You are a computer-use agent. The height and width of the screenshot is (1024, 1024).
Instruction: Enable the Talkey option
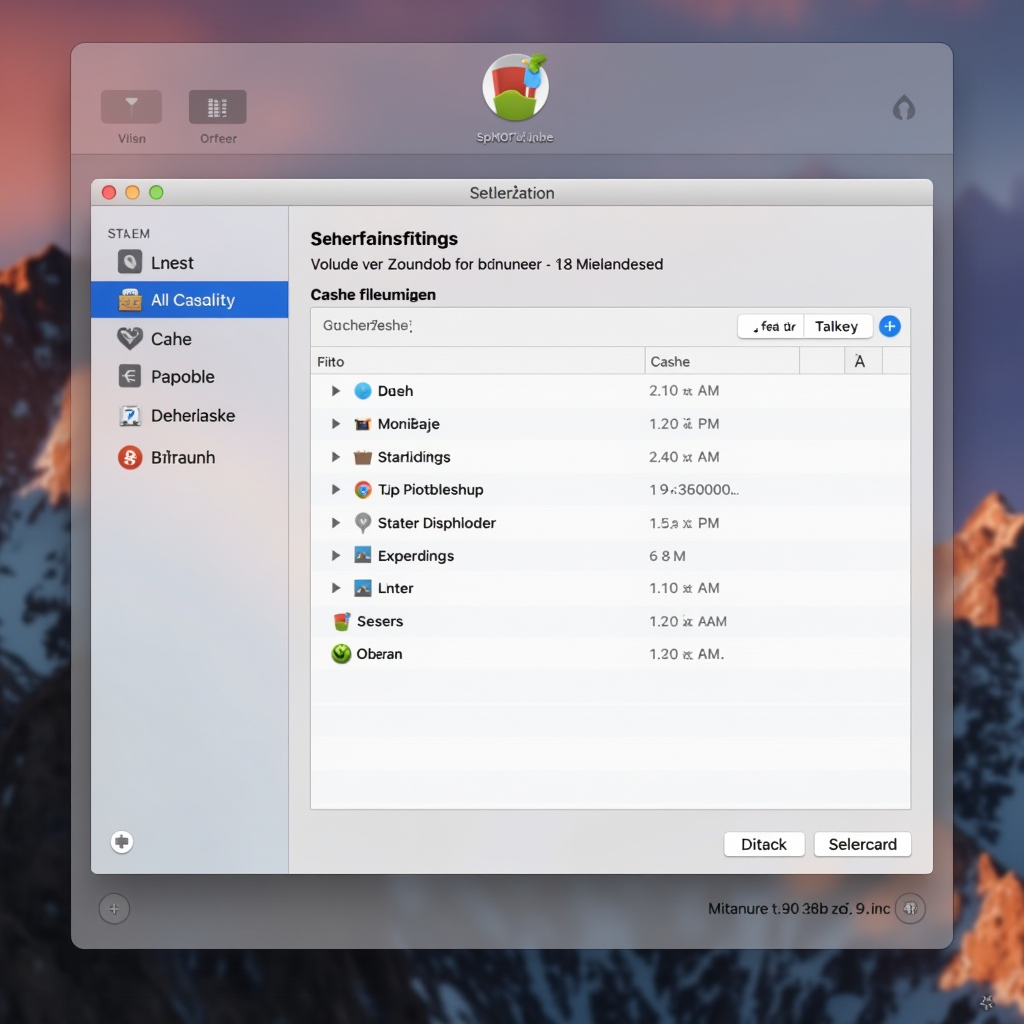tap(838, 326)
